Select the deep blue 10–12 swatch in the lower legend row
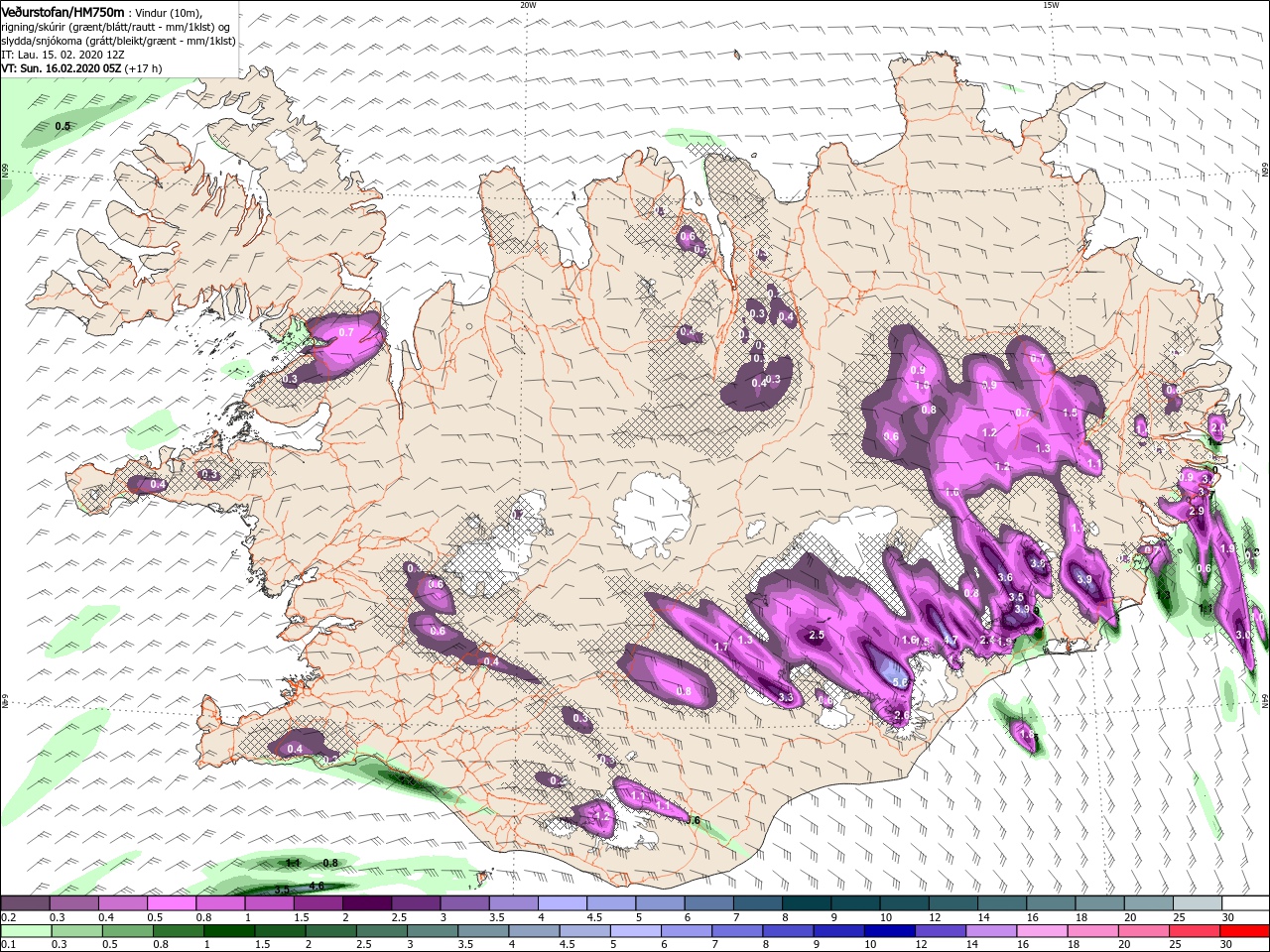 (890, 931)
